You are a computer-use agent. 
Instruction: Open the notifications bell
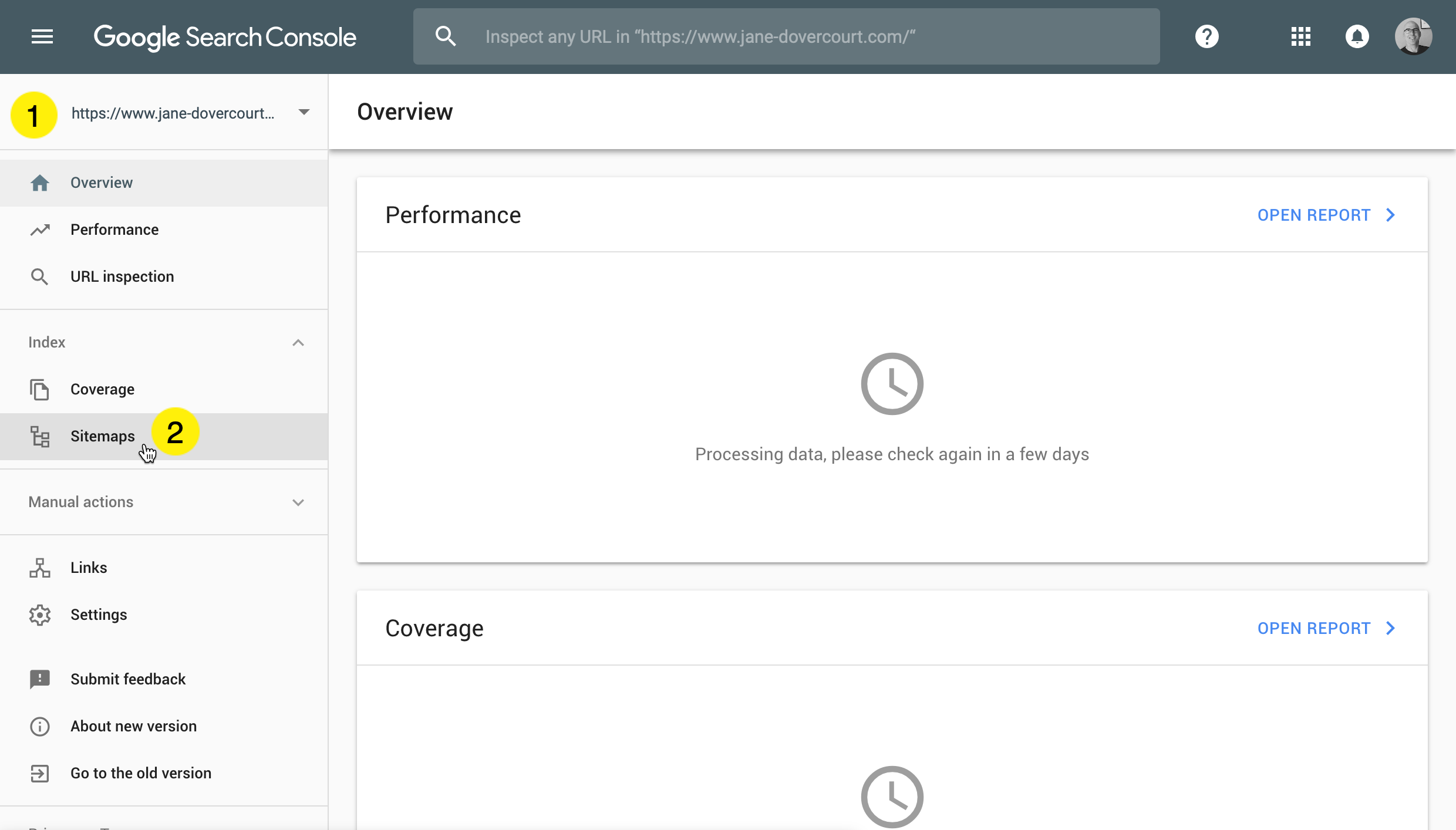click(1357, 37)
